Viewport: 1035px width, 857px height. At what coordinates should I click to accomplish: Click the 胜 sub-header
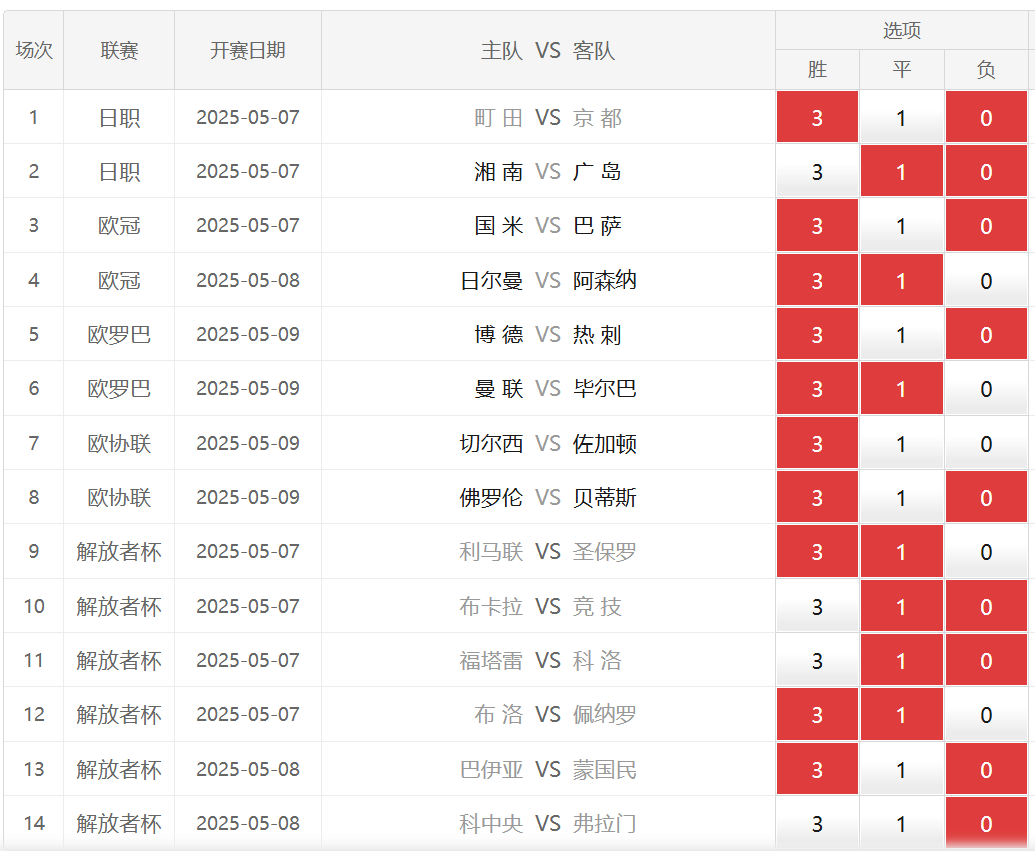[817, 69]
